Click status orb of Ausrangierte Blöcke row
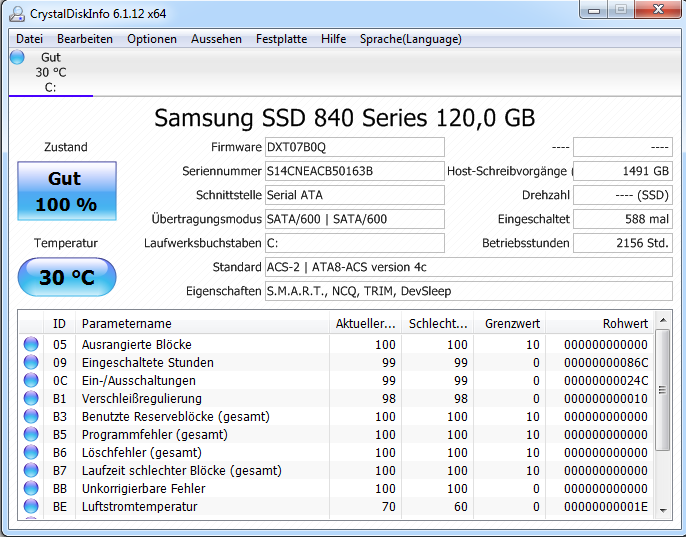This screenshot has width=686, height=537. (x=31, y=344)
